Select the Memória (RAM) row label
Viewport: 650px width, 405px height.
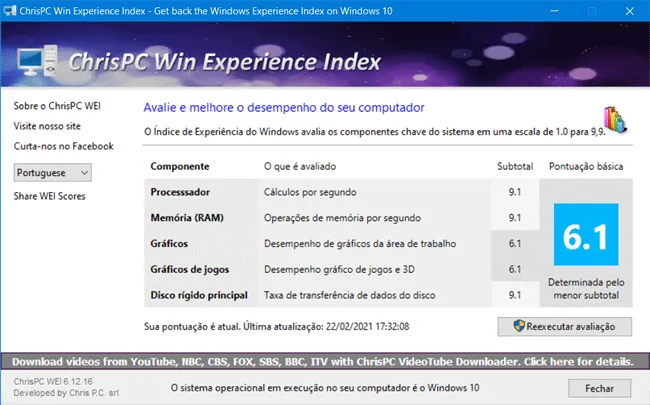point(187,218)
